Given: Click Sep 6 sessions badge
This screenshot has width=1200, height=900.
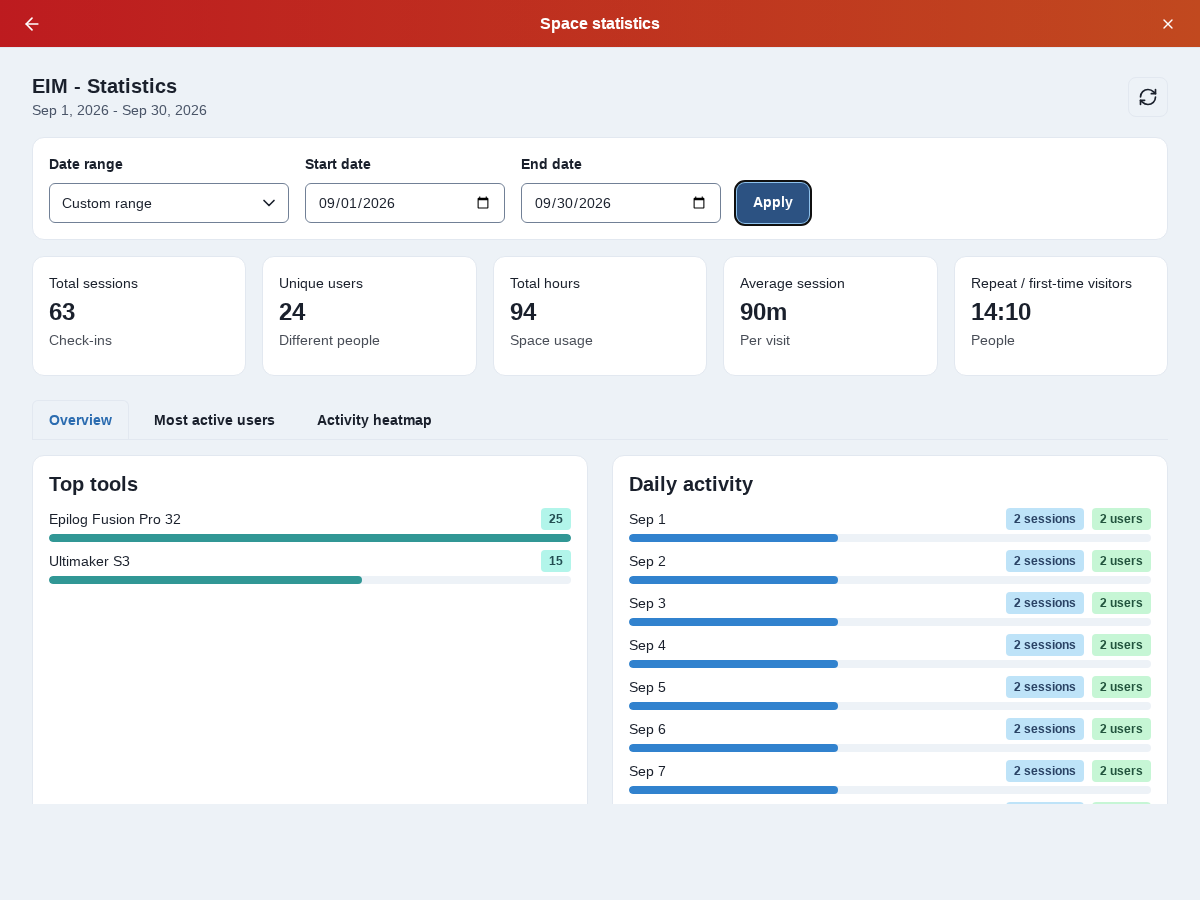Looking at the screenshot, I should (x=1045, y=729).
